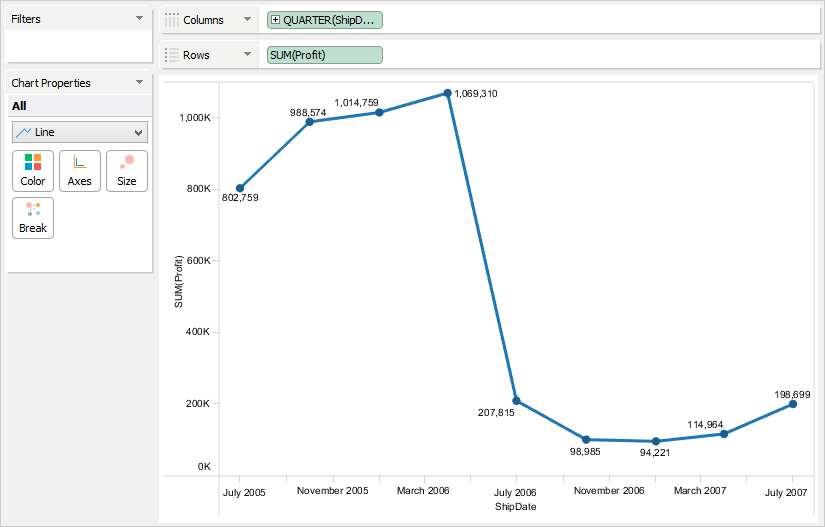Viewport: 825px width, 527px height.
Task: Click the 1,069,310 peak data point
Action: [447, 93]
